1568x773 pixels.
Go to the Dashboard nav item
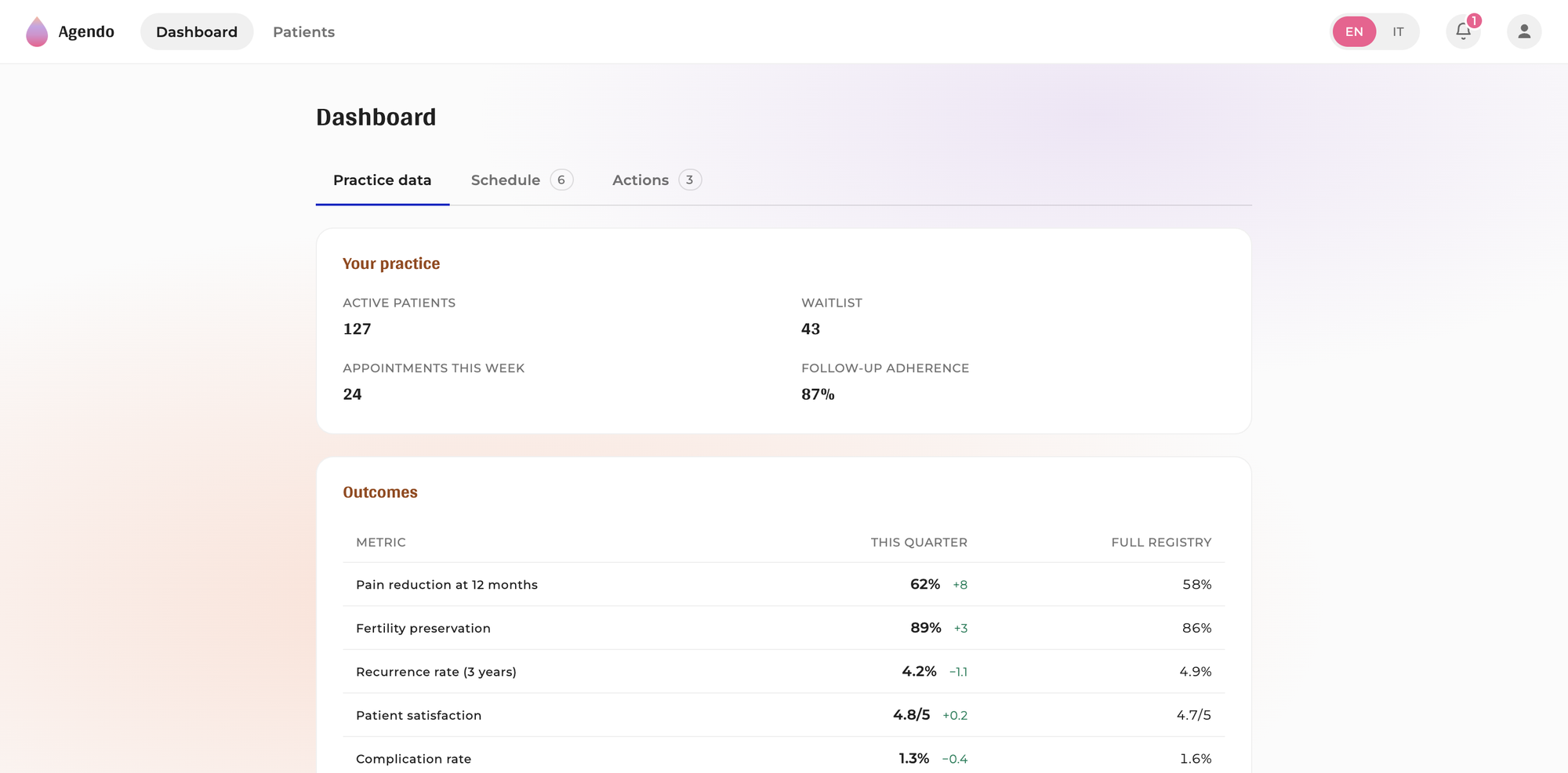[x=197, y=31]
